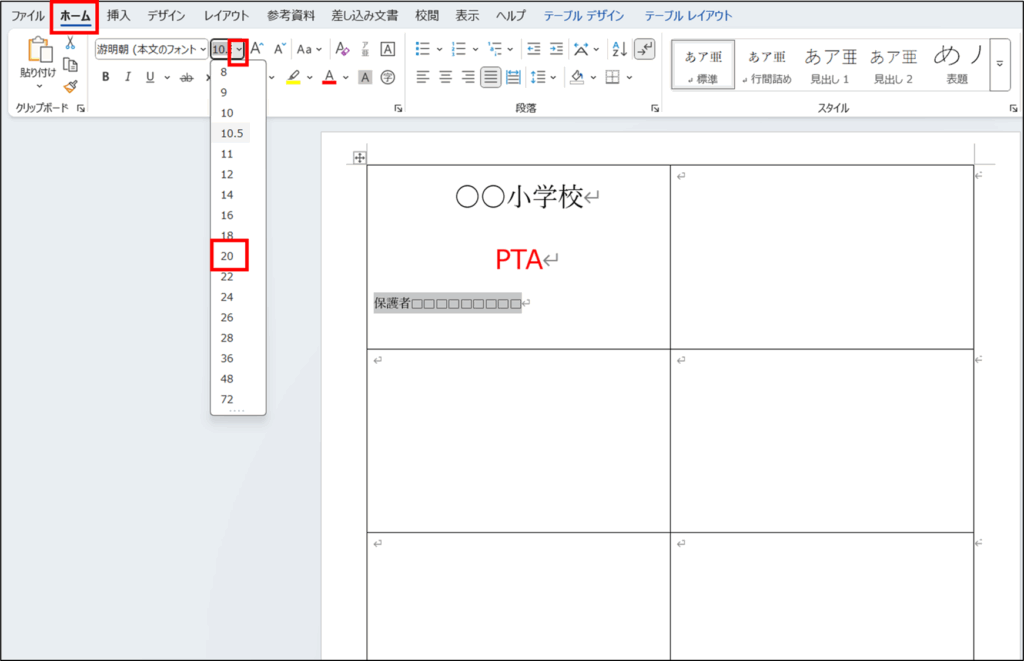Apply the 標準 style

point(703,64)
